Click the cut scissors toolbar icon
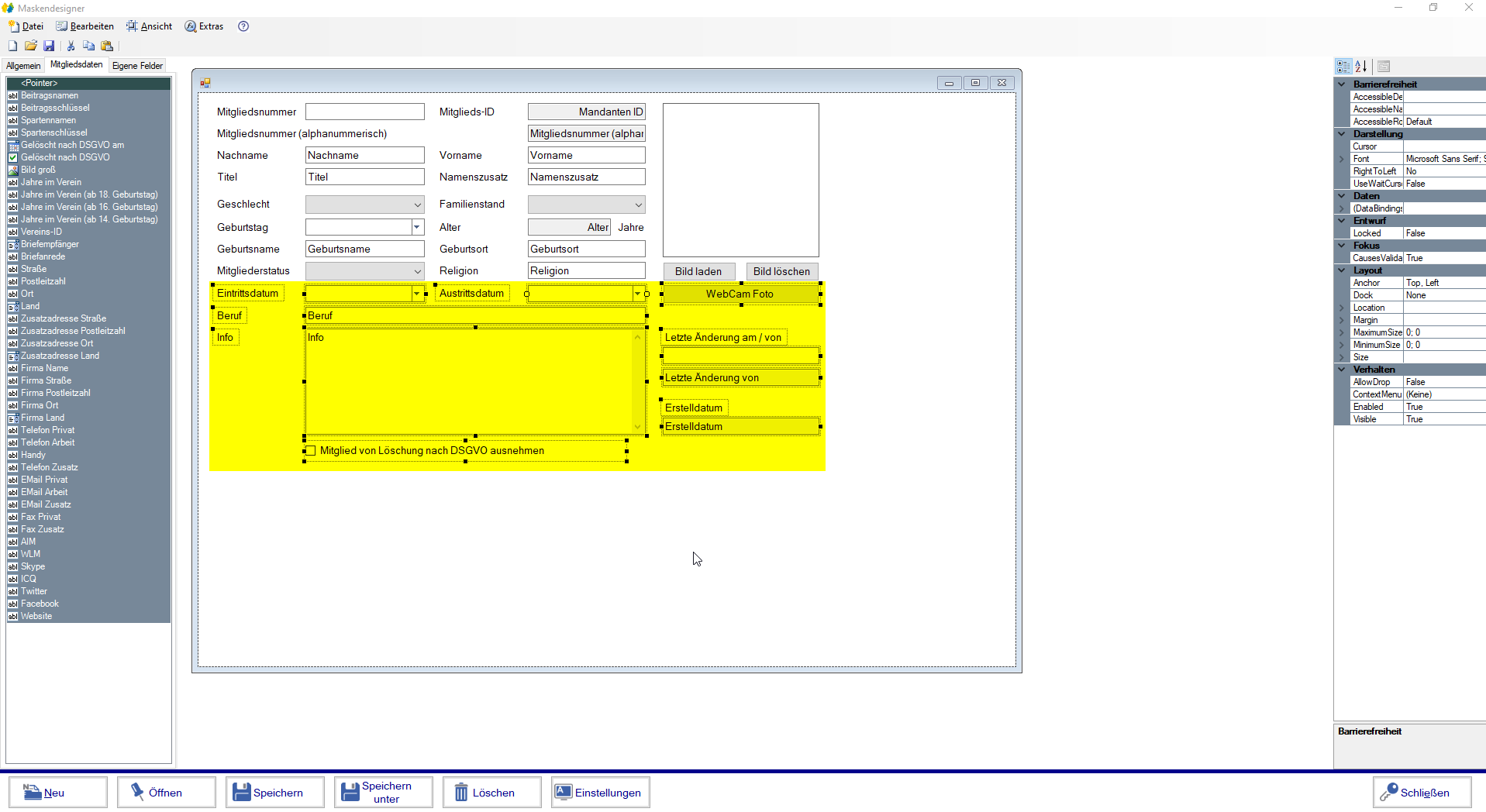This screenshot has width=1486, height=812. click(x=71, y=46)
